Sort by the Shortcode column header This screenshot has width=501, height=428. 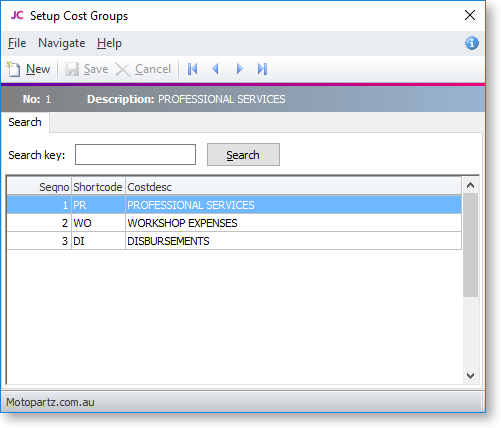point(98,187)
